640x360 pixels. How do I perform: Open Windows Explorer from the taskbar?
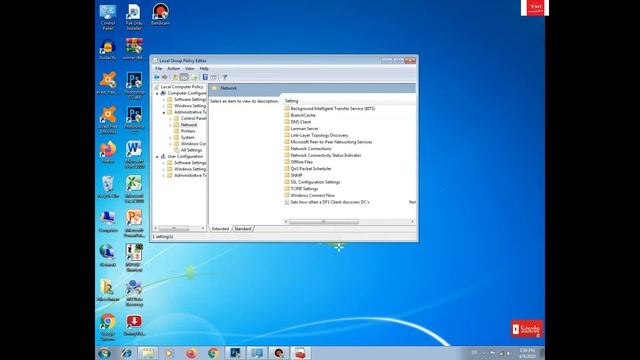pos(148,353)
